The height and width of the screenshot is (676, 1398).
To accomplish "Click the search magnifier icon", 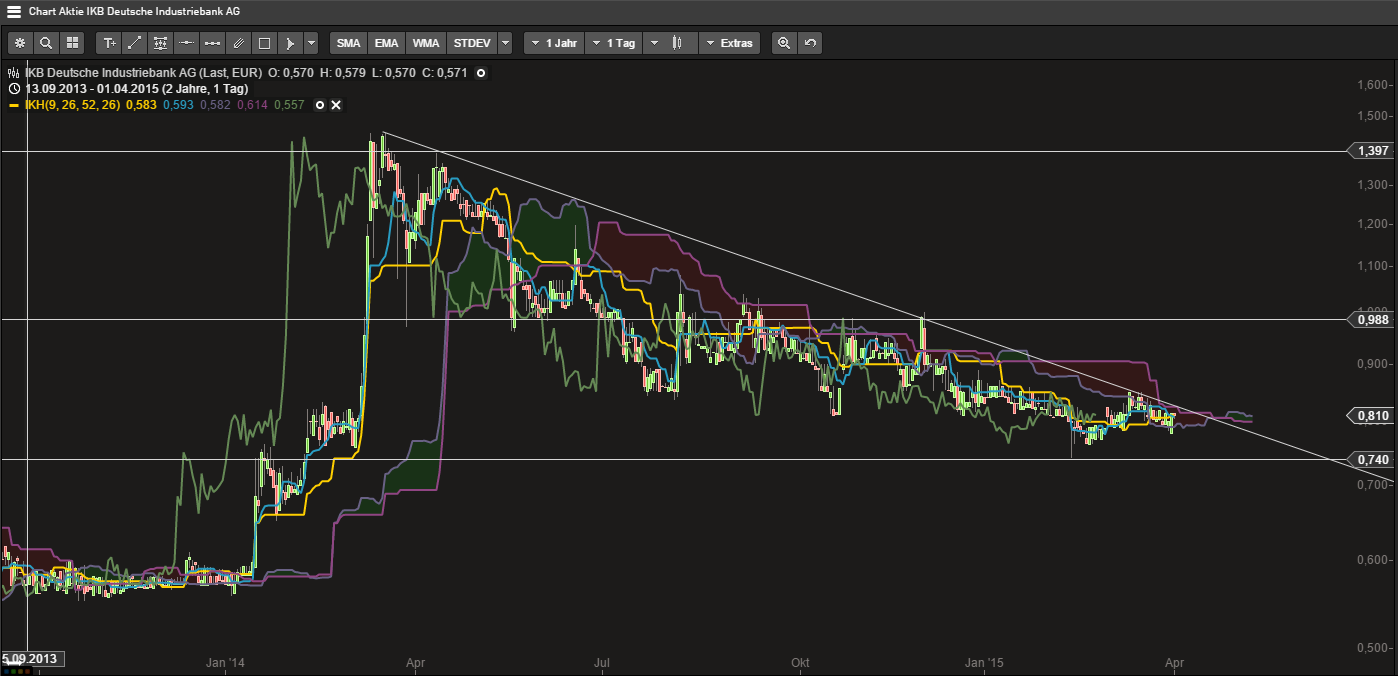I will [x=46, y=43].
